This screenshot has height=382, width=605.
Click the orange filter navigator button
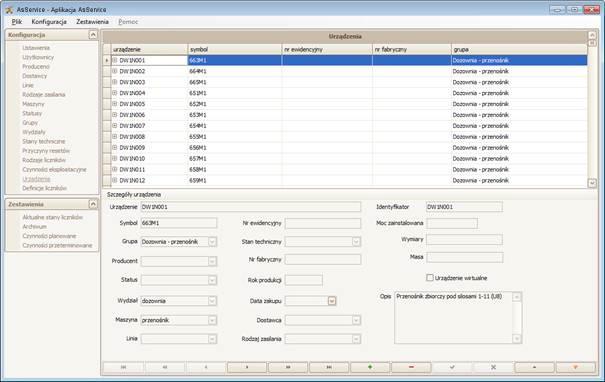pyautogui.click(x=576, y=367)
